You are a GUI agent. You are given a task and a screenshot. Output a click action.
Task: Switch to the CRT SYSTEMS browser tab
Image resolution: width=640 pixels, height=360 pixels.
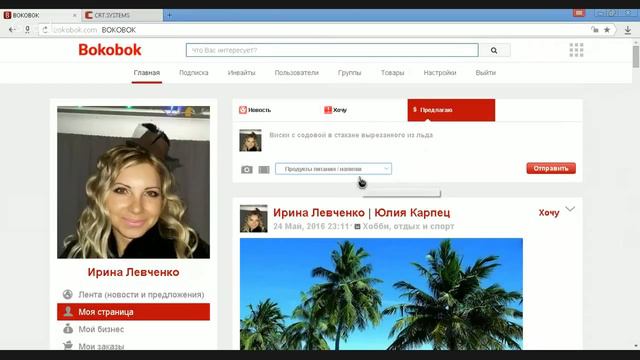pos(122,16)
